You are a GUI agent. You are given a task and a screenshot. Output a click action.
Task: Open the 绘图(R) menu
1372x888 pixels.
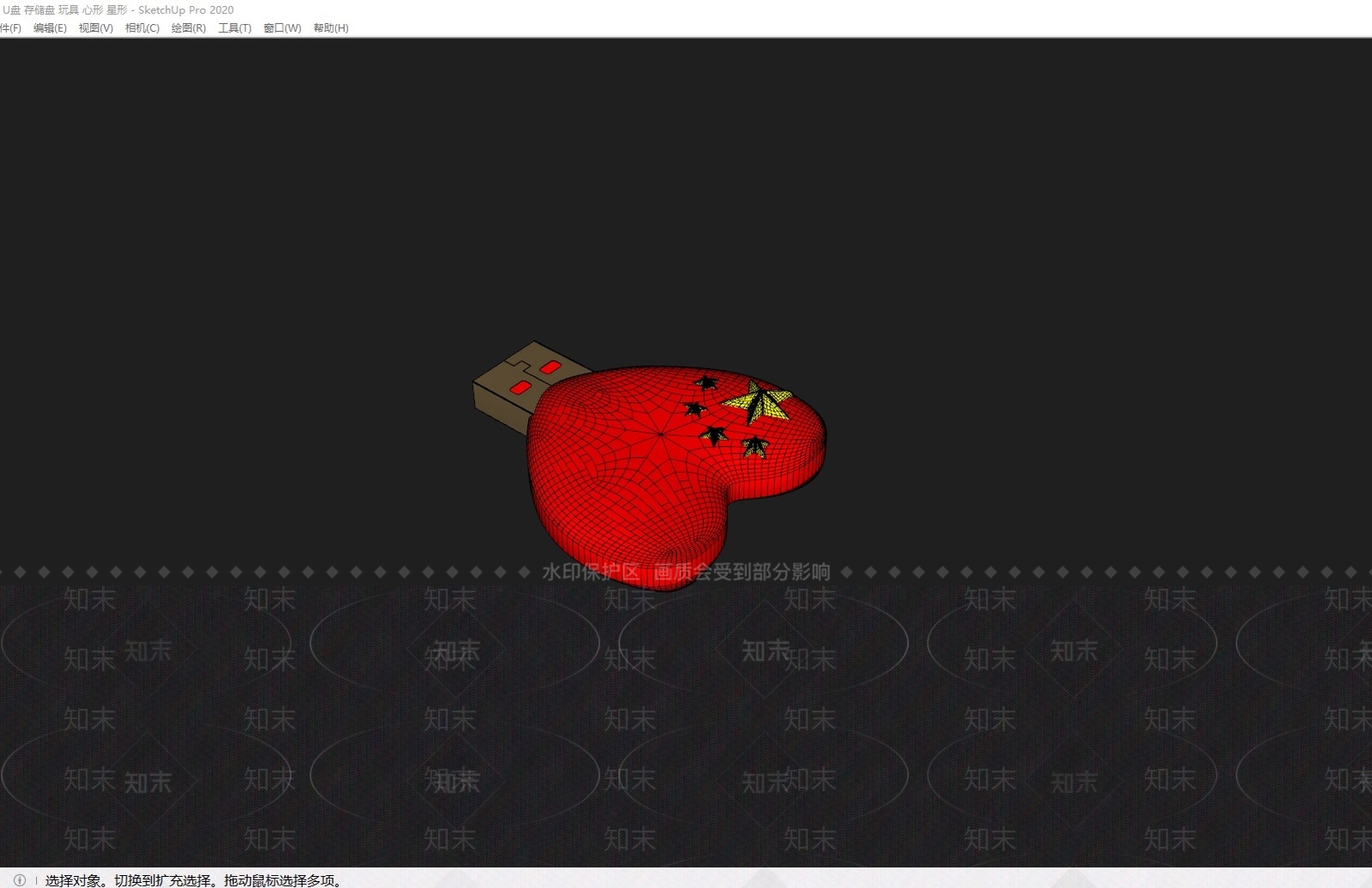189,28
